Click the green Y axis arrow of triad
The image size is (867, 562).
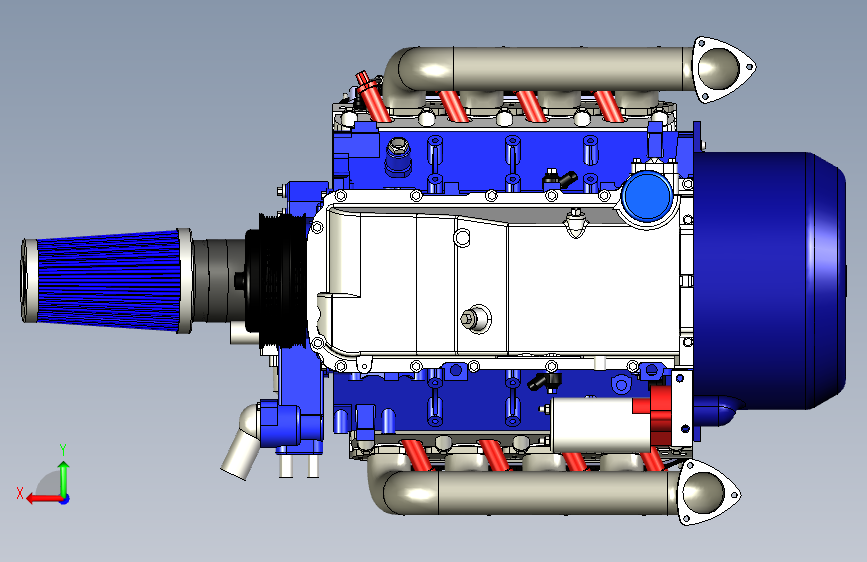[x=64, y=478]
